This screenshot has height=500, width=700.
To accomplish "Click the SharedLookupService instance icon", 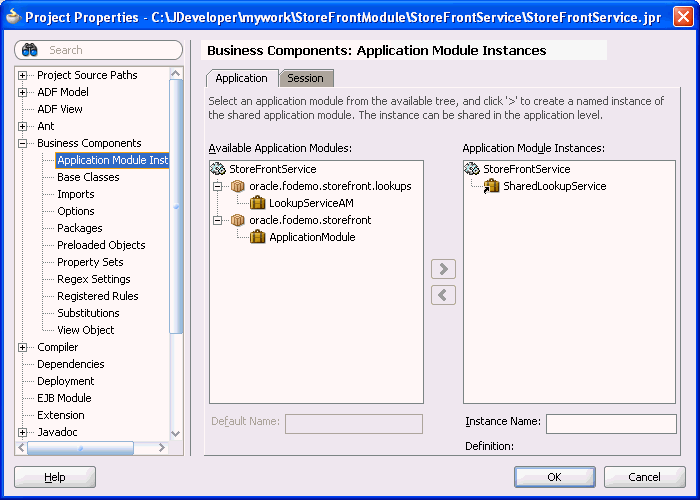I will point(491,186).
